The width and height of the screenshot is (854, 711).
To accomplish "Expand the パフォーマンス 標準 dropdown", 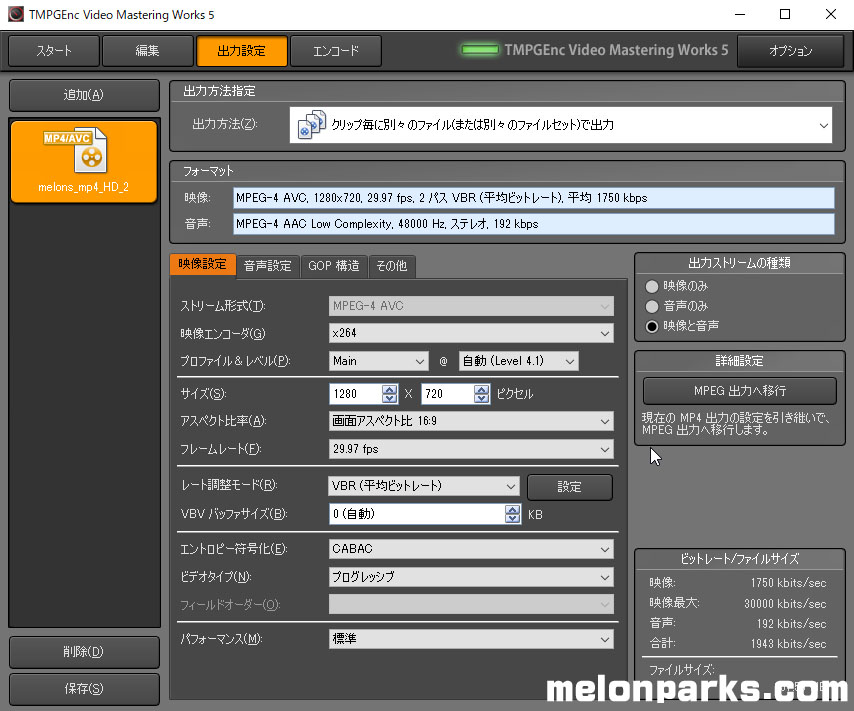I will tap(471, 639).
